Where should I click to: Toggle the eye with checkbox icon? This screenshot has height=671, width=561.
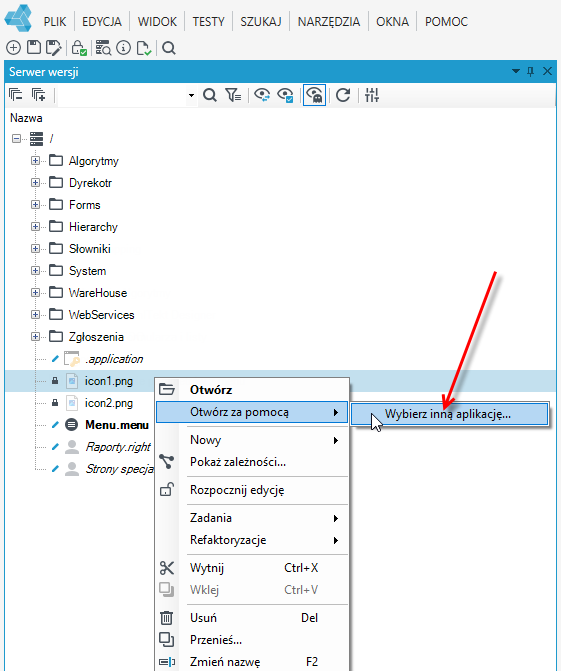(x=285, y=95)
